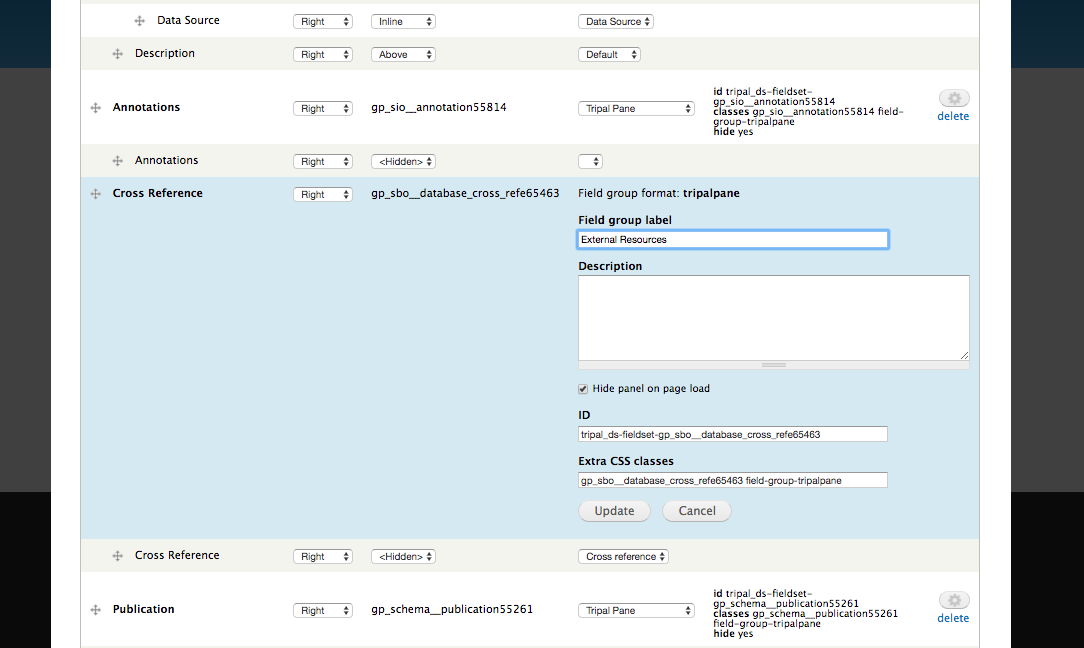Click drag handle for nested Cross Reference field
The height and width of the screenshot is (648, 1084).
(x=117, y=556)
